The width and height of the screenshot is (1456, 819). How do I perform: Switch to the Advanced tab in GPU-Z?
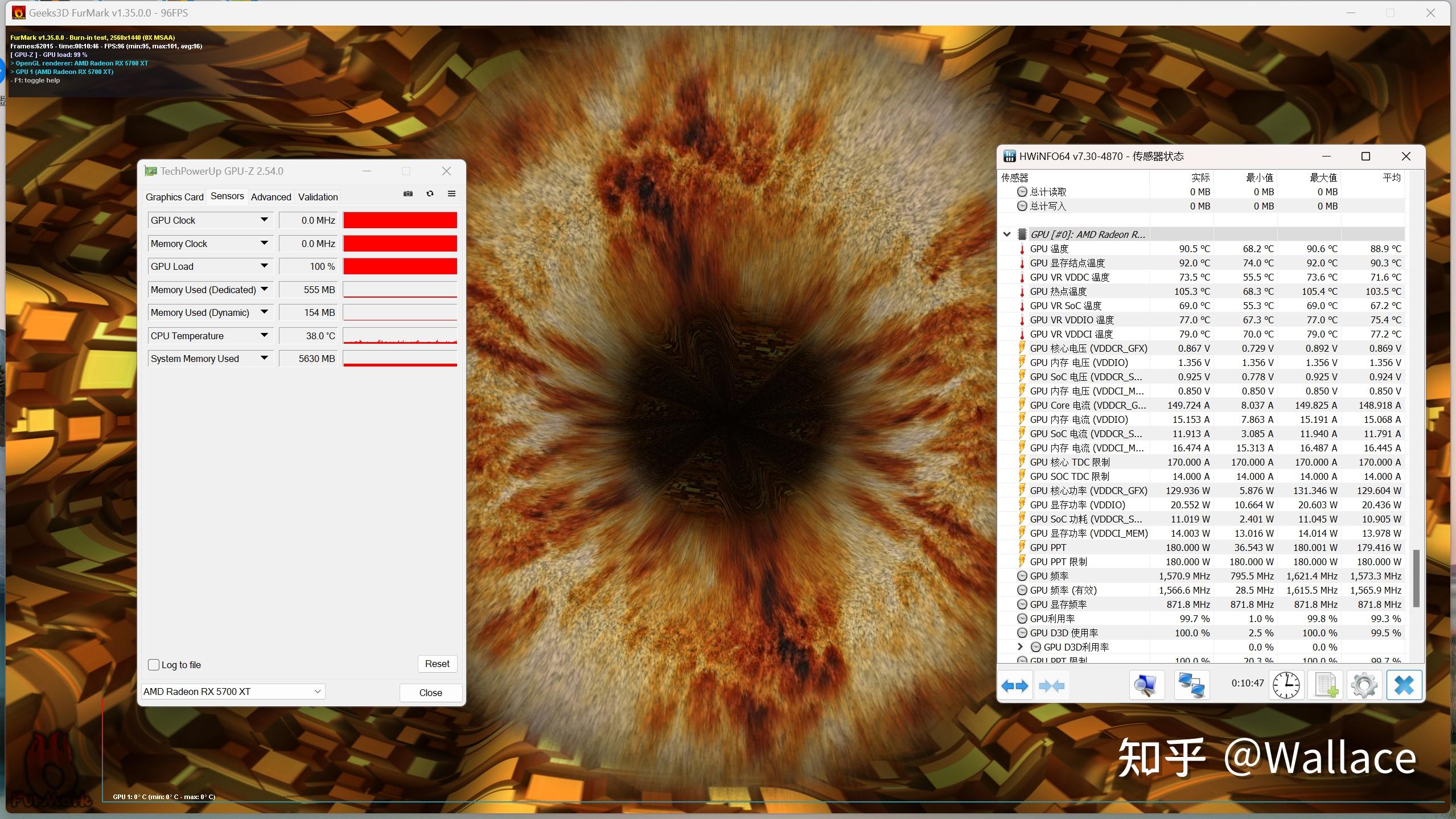271,196
